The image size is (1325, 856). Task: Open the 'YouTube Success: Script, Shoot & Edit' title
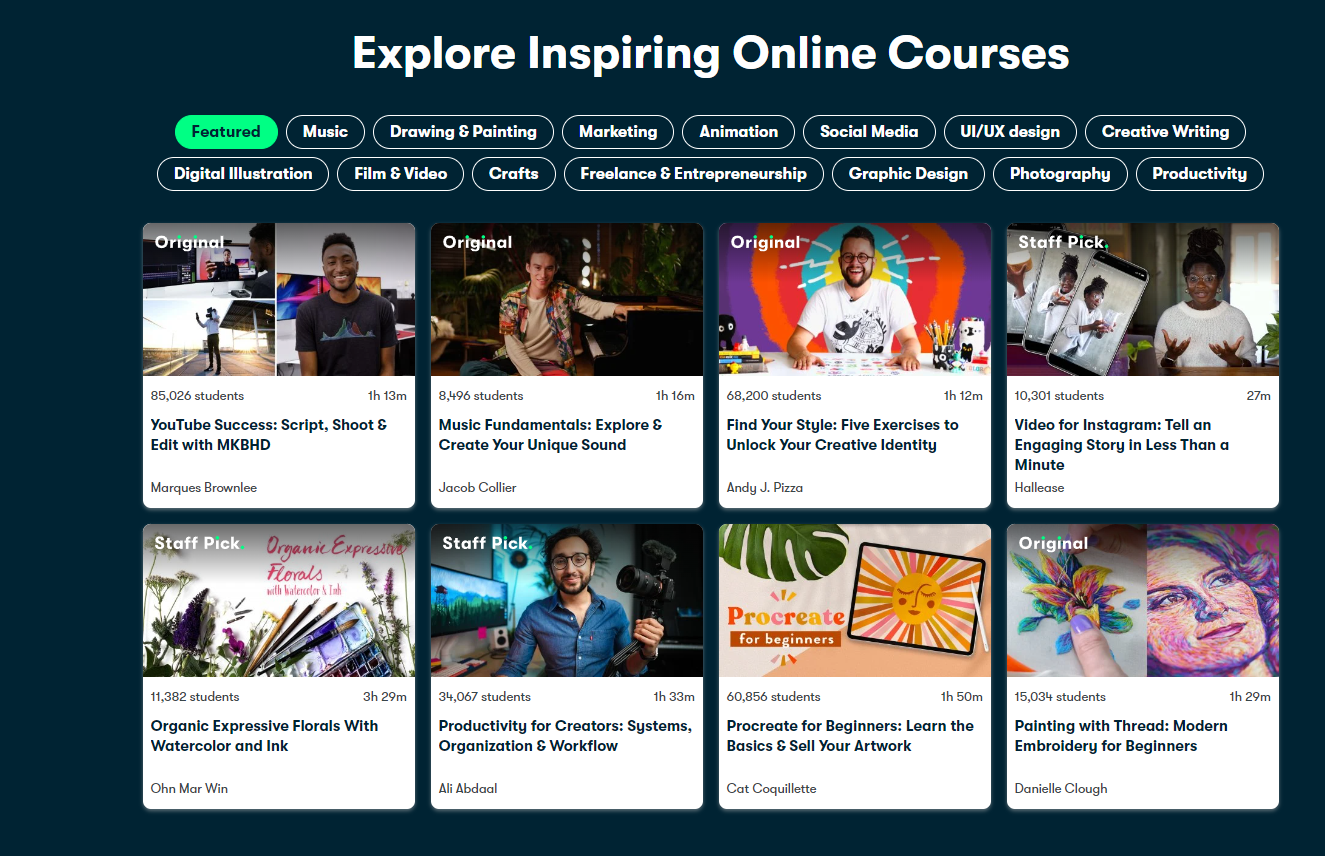(269, 435)
